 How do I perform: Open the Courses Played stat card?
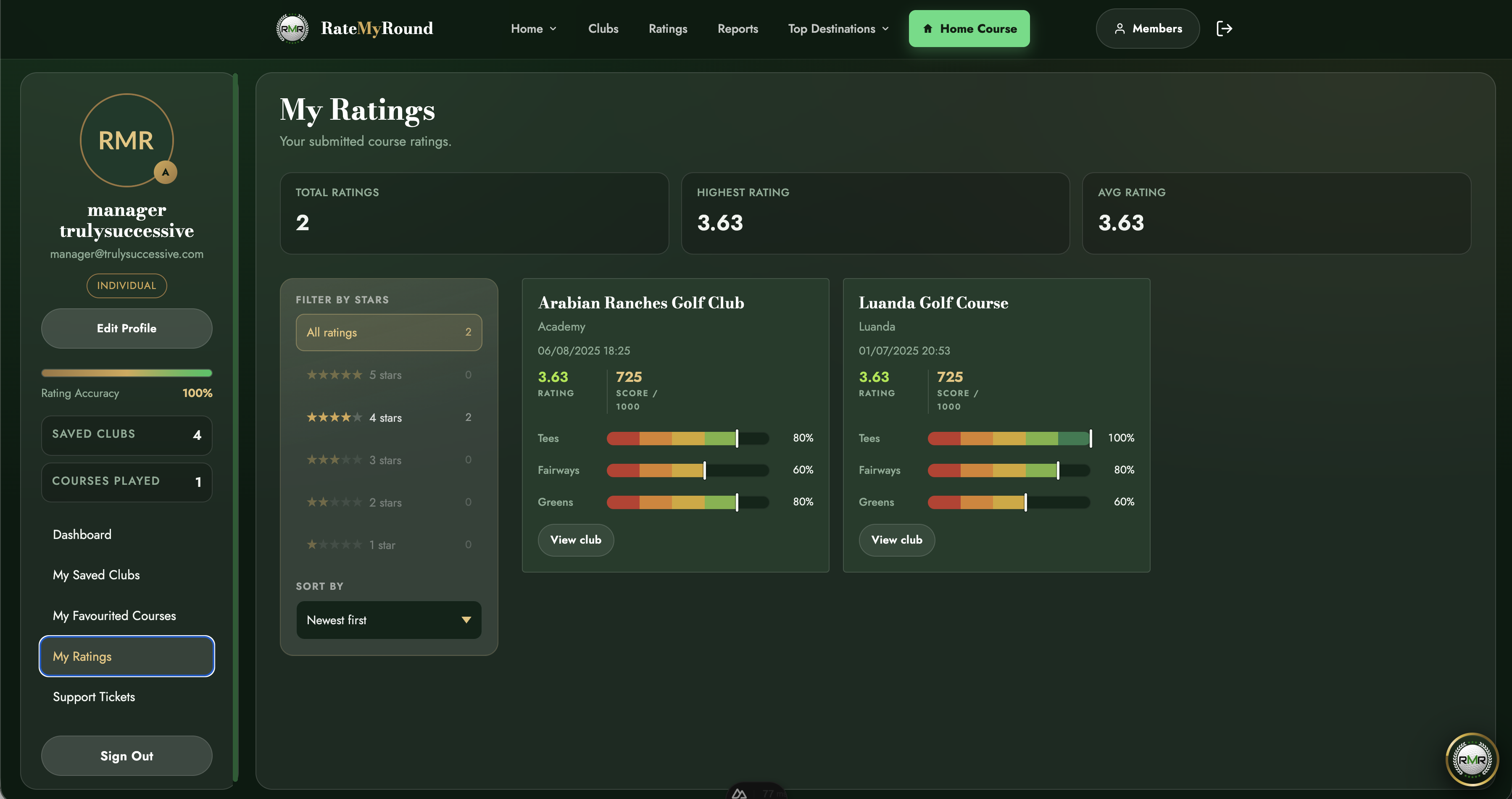click(127, 482)
